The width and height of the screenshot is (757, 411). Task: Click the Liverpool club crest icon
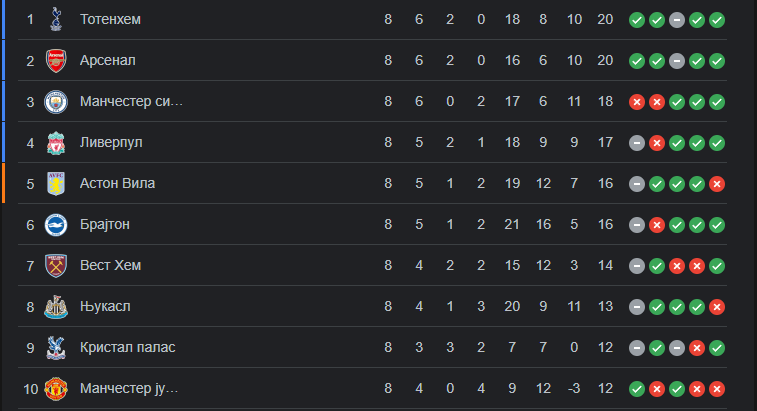[x=56, y=142]
